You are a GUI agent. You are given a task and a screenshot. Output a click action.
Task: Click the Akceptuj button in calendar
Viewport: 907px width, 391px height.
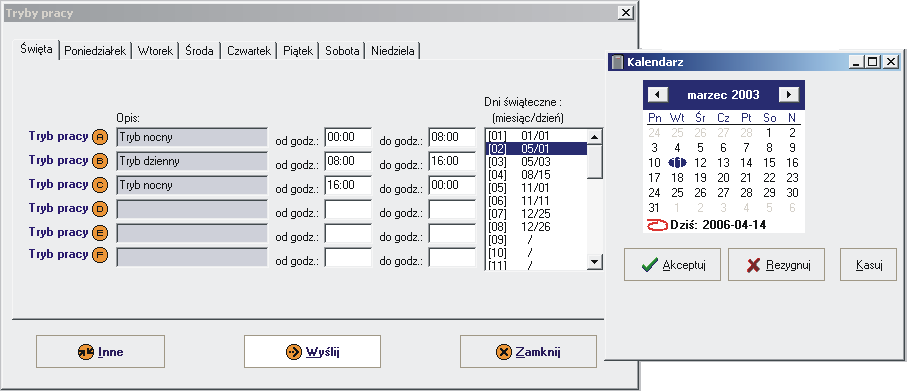tap(672, 265)
